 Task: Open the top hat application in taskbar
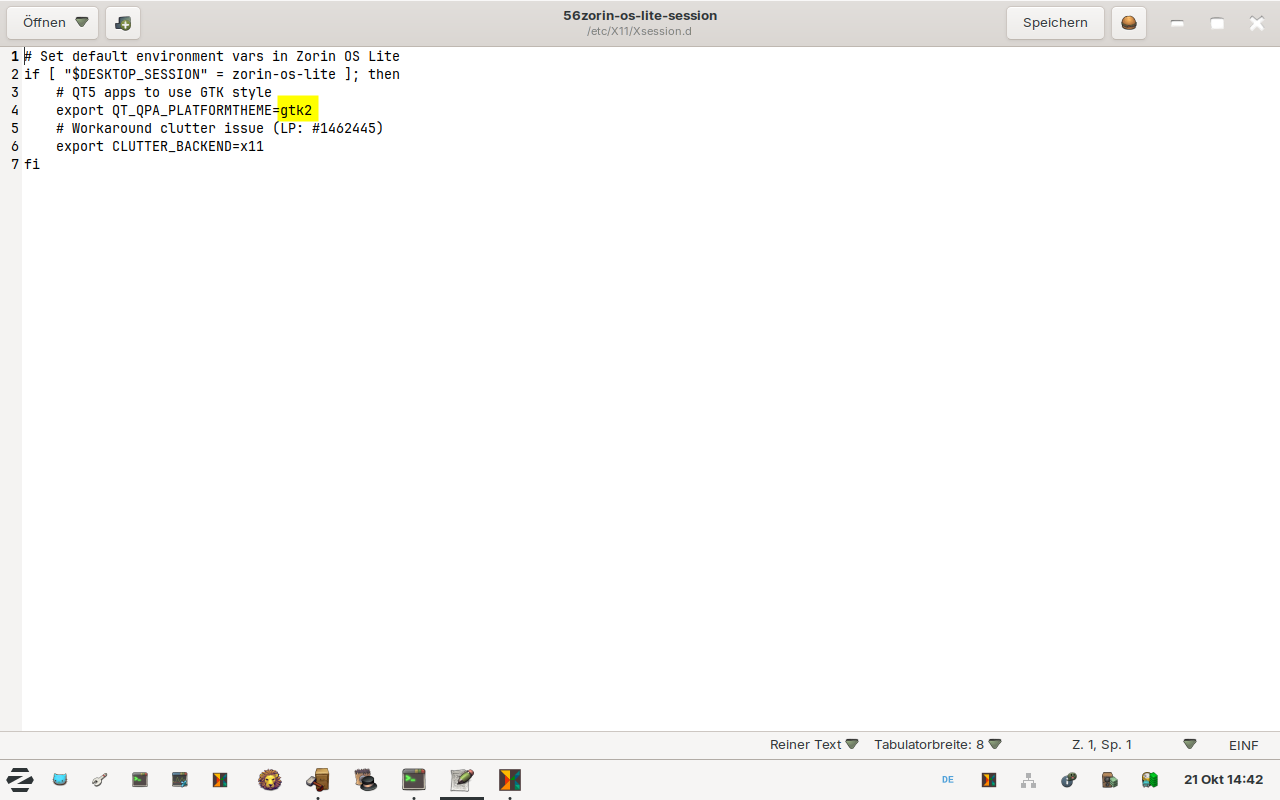click(x=366, y=780)
